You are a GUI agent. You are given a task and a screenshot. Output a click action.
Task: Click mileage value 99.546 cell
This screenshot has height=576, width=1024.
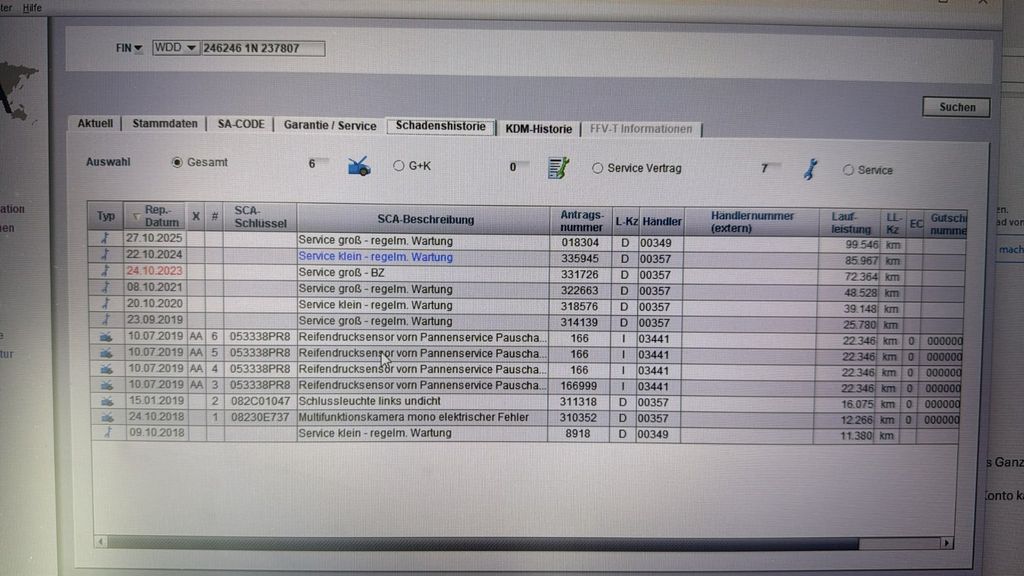(849, 245)
